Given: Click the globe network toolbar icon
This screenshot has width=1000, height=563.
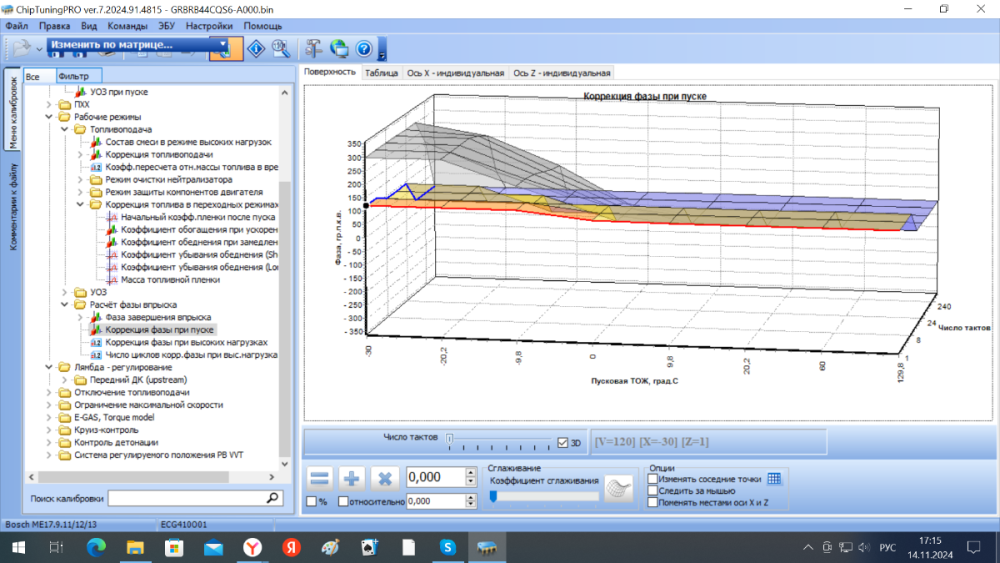Looking at the screenshot, I should pyautogui.click(x=339, y=47).
